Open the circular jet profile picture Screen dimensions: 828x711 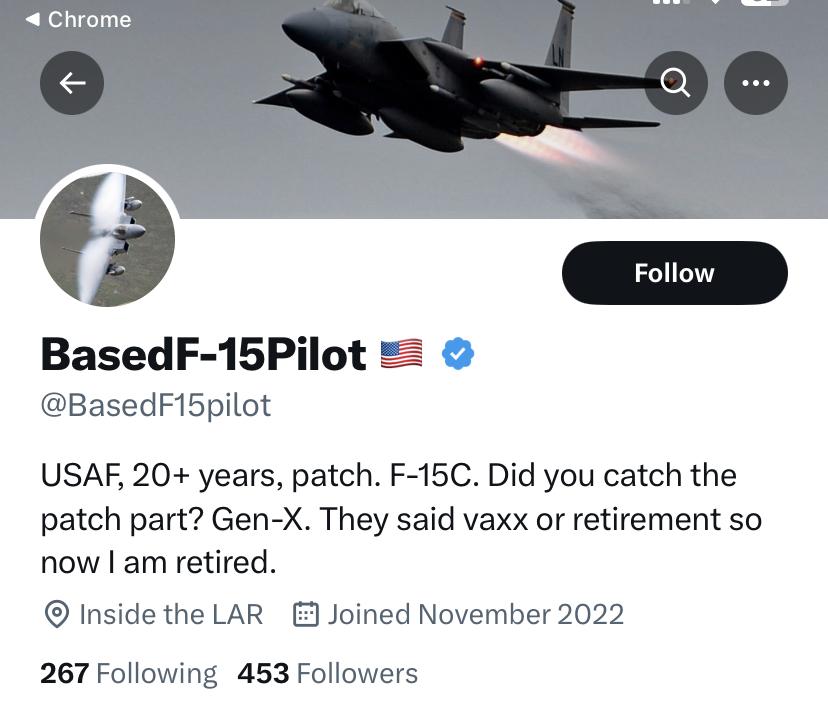coord(108,239)
